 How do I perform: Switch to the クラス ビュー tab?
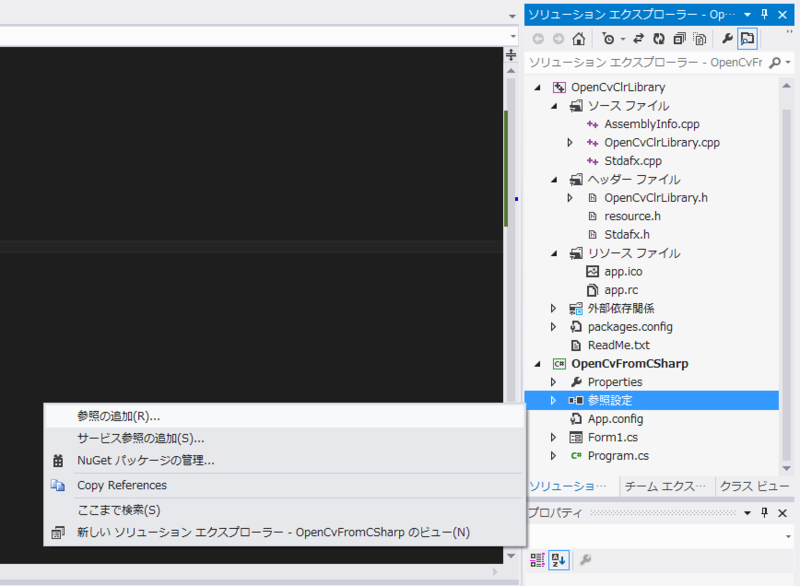[754, 487]
